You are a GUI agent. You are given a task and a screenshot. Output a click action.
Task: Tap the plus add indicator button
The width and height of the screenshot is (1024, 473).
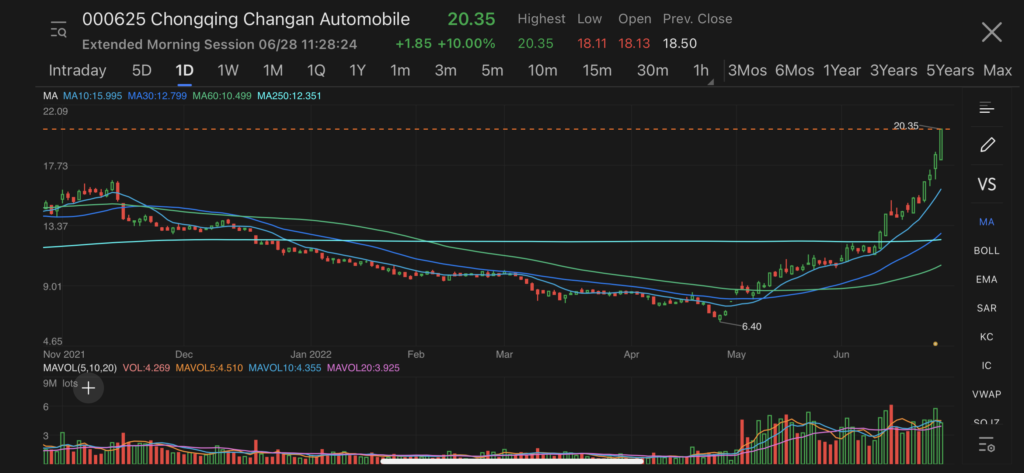88,388
